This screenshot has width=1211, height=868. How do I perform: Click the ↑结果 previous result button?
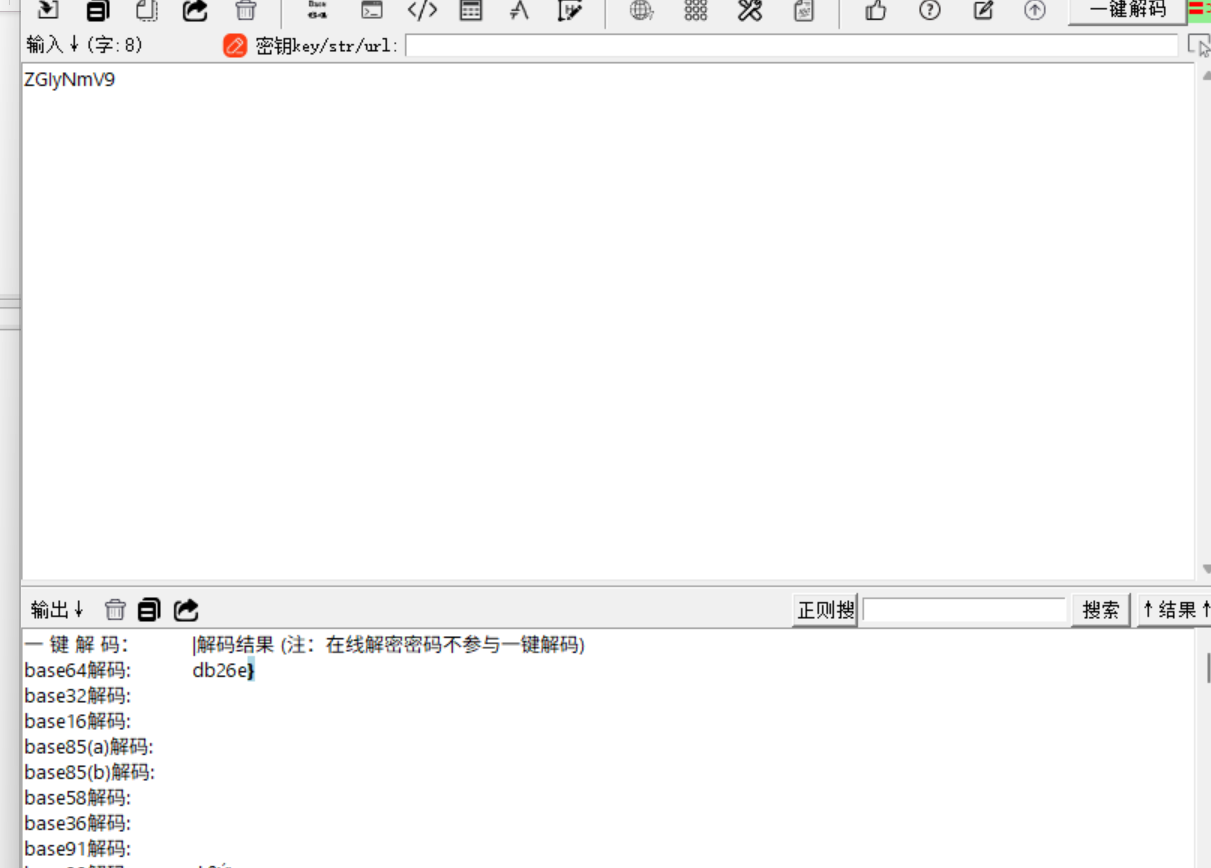1174,610
